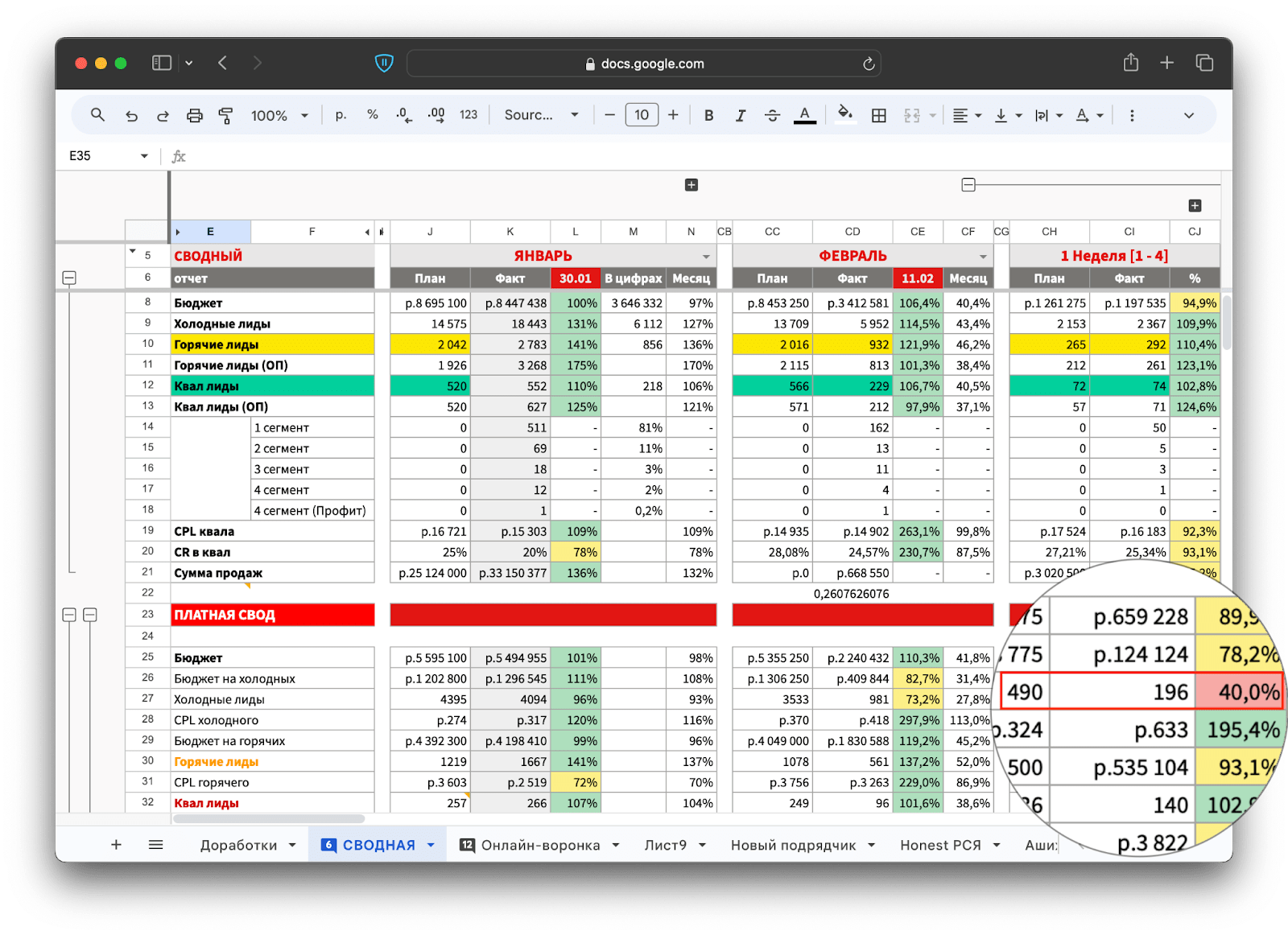The width and height of the screenshot is (1288, 935).
Task: Open the zoom 100% dropdown
Action: [x=279, y=116]
